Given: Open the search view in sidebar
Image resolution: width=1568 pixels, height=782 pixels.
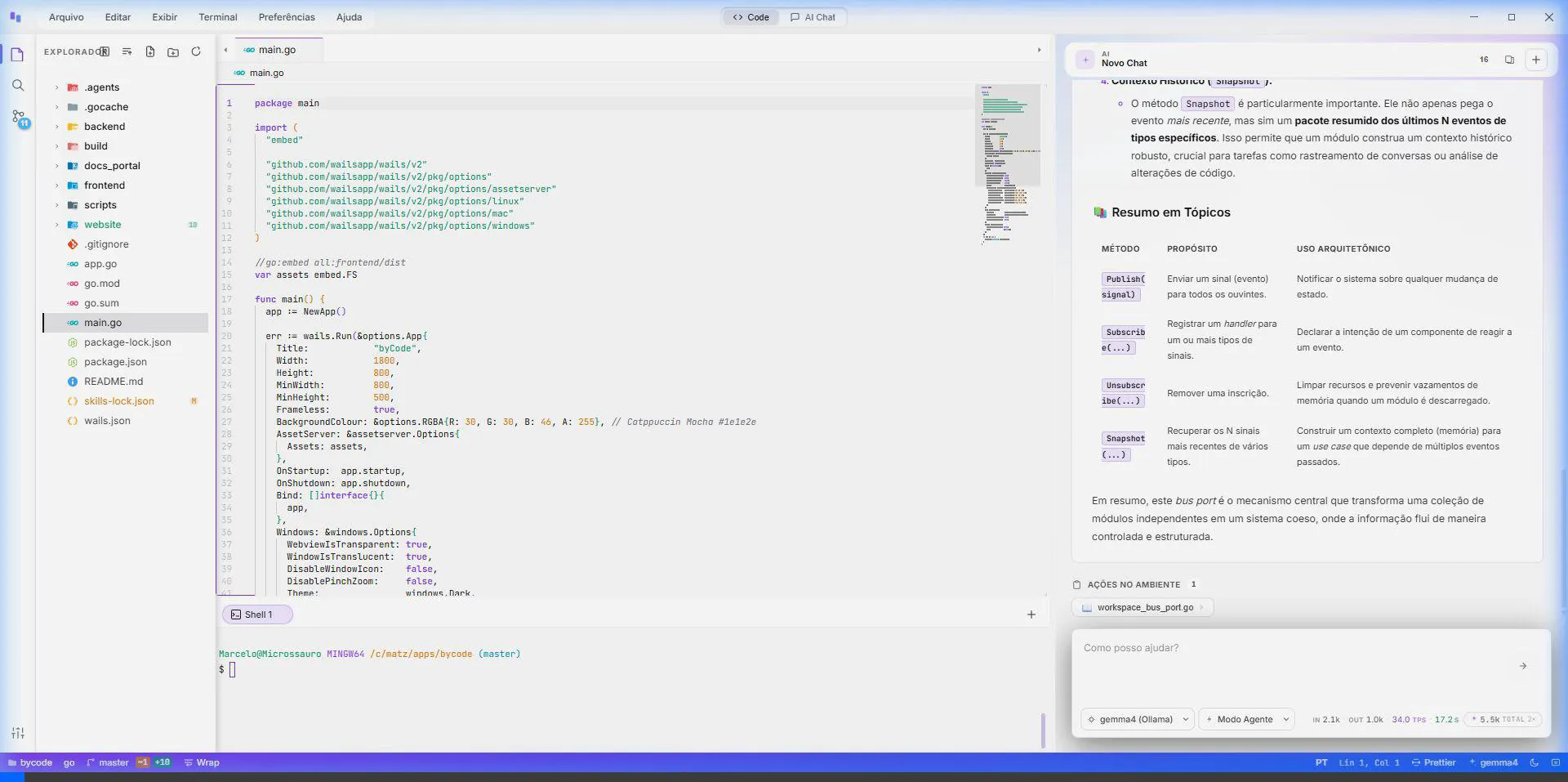Looking at the screenshot, I should 18,86.
